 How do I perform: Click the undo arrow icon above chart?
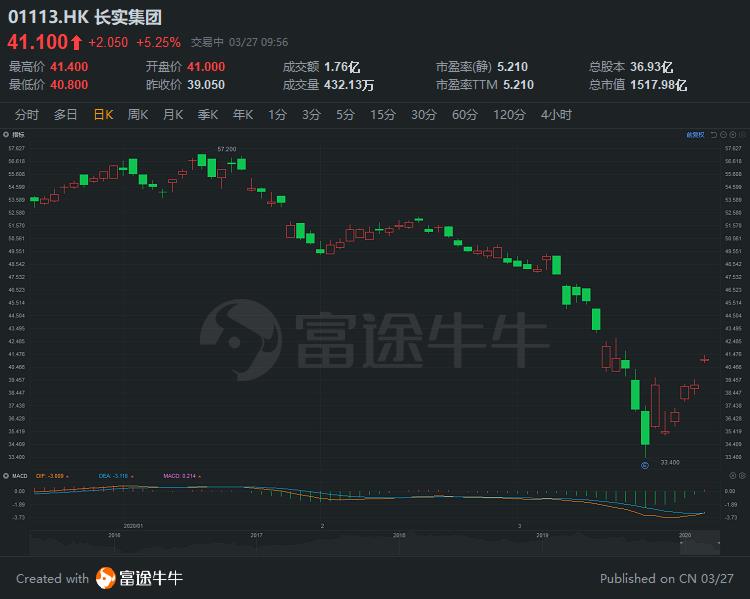click(714, 135)
